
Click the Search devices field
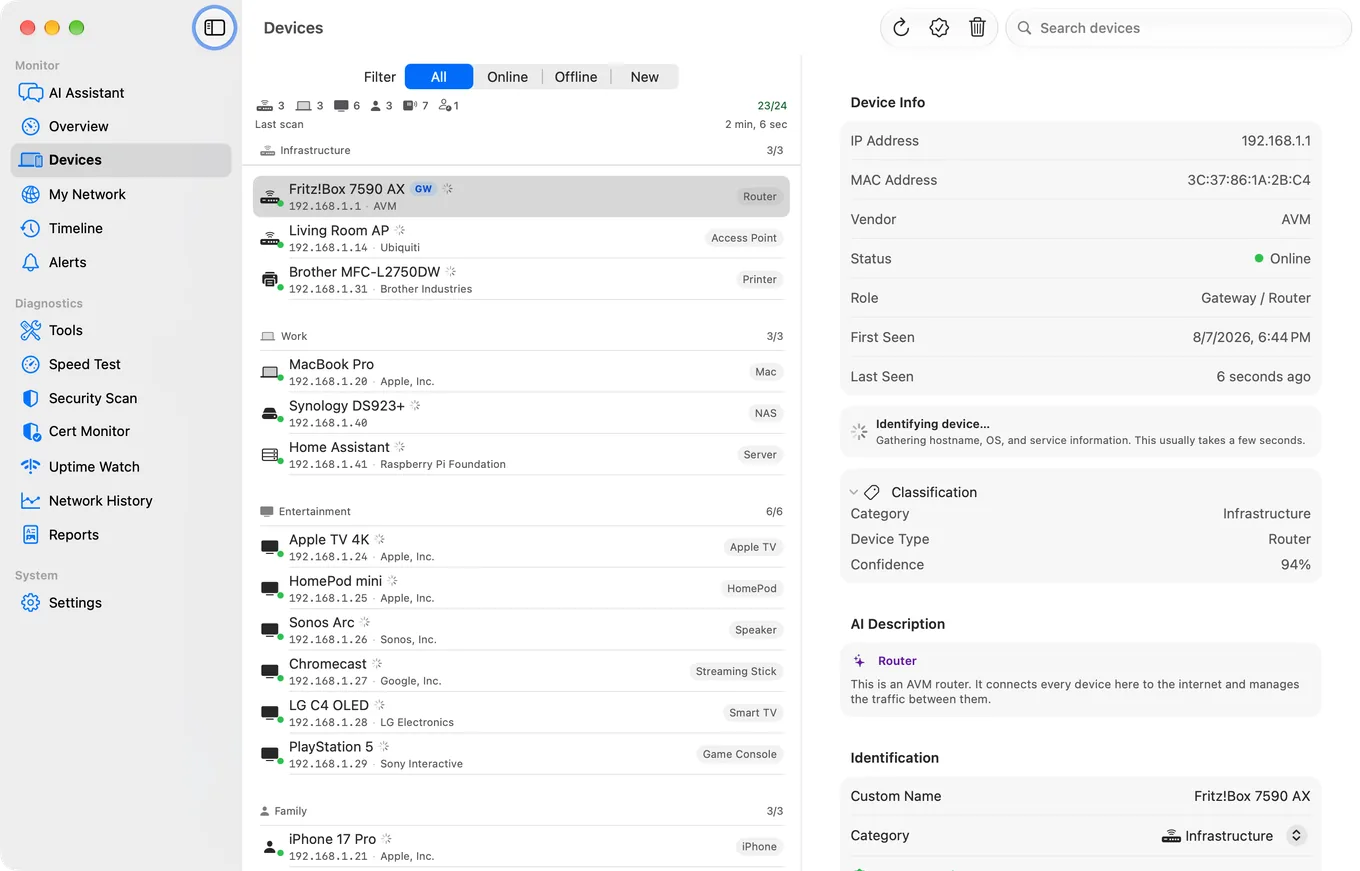click(1178, 28)
